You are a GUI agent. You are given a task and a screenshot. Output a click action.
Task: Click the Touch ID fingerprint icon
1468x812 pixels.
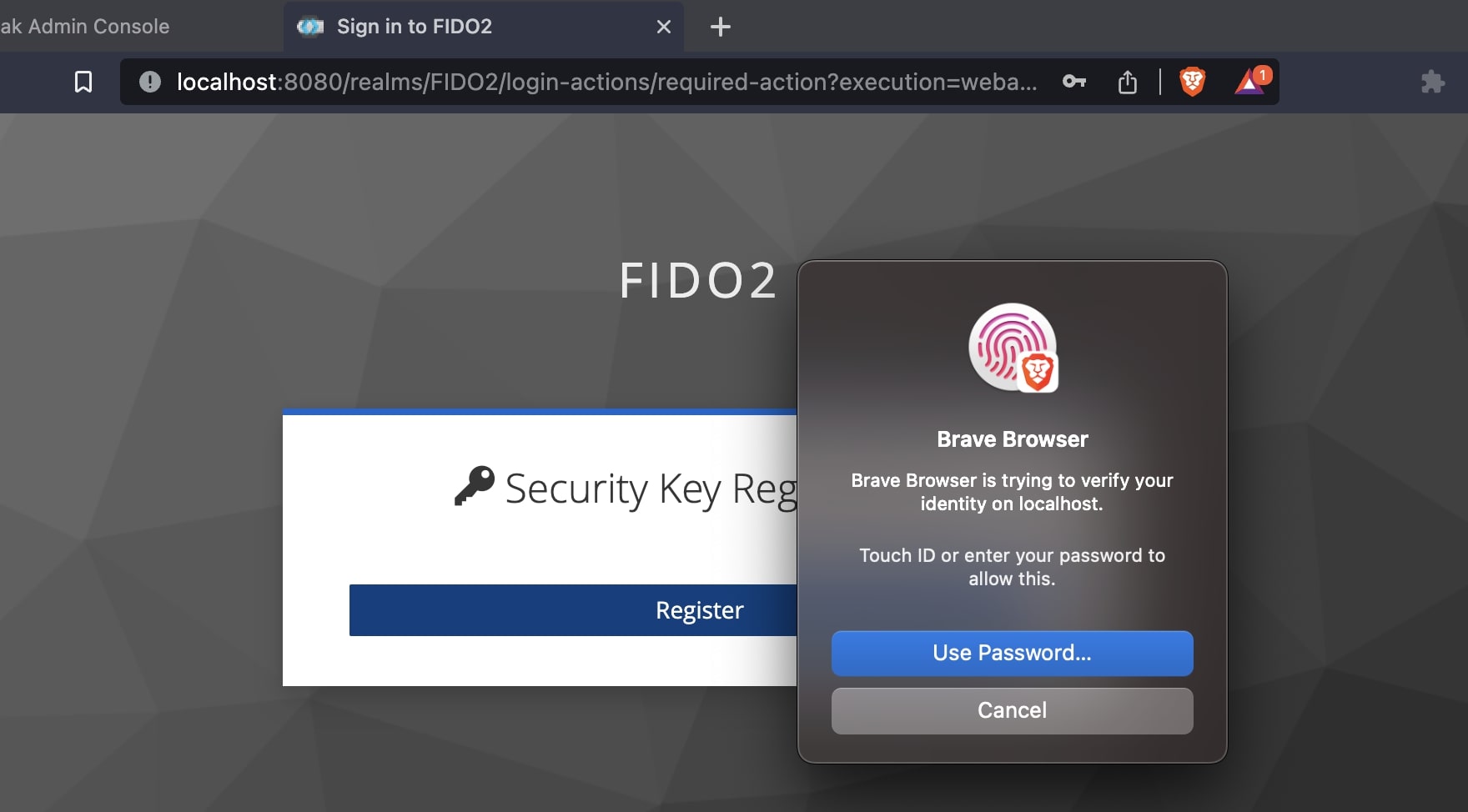click(x=1012, y=348)
